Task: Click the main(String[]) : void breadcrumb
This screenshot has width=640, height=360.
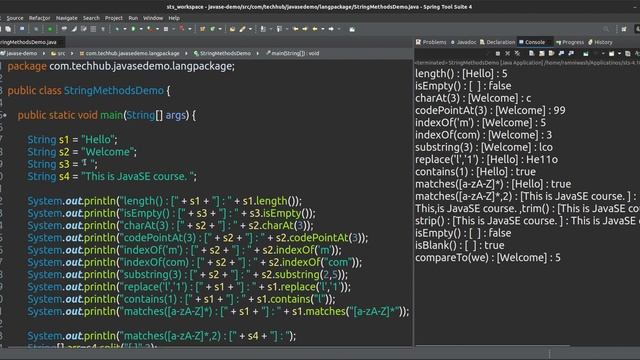Action: (x=293, y=53)
